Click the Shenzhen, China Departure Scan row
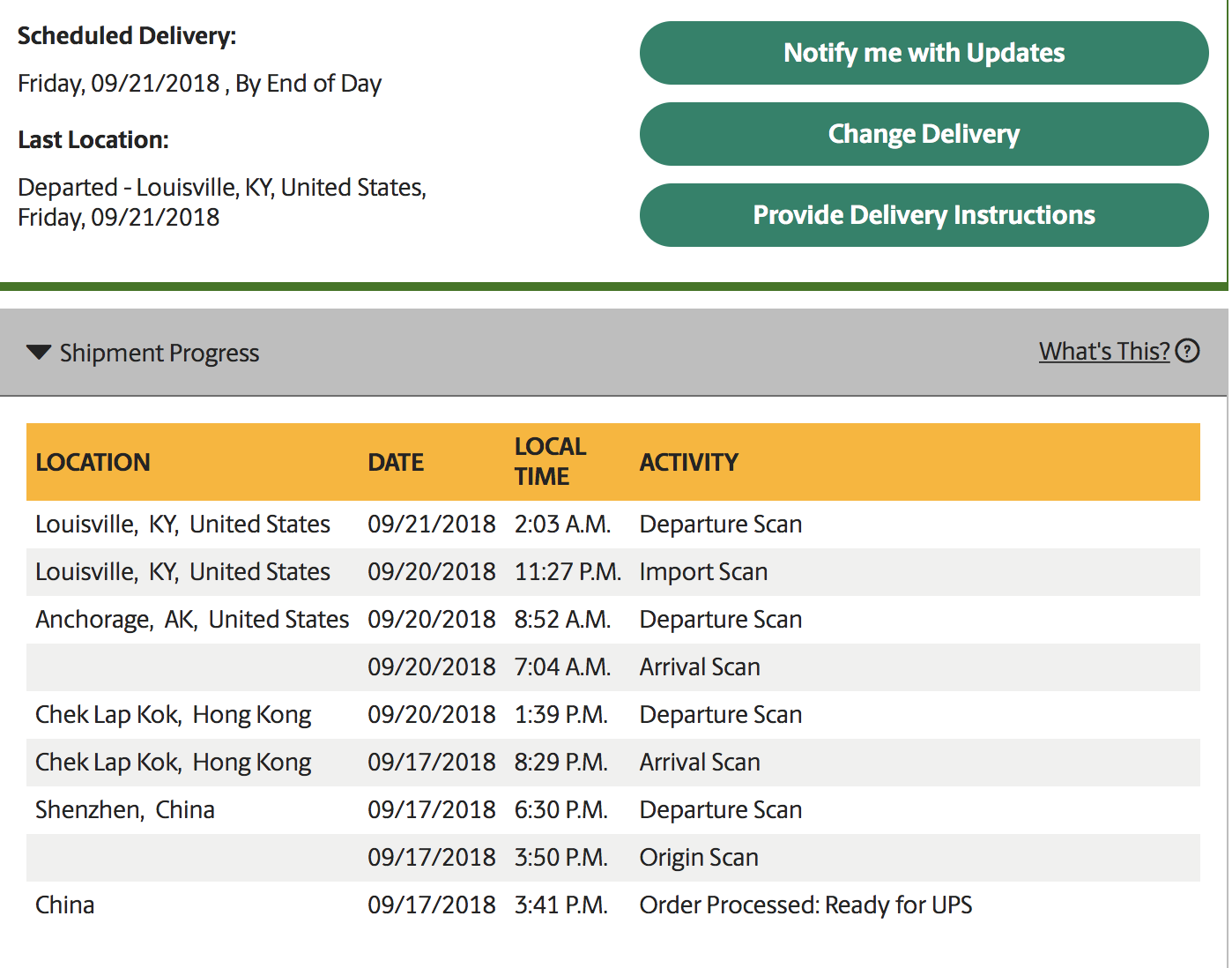The width and height of the screenshot is (1232, 968). [613, 810]
